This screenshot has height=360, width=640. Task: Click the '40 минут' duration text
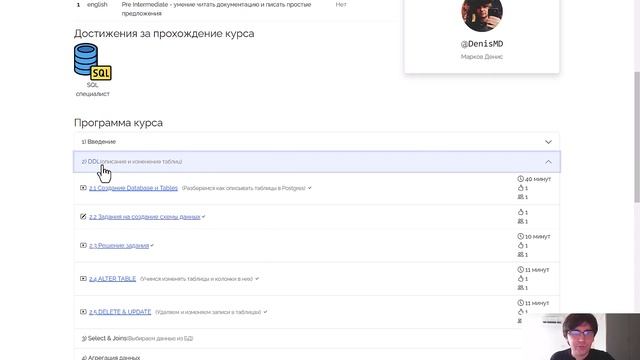pos(538,179)
